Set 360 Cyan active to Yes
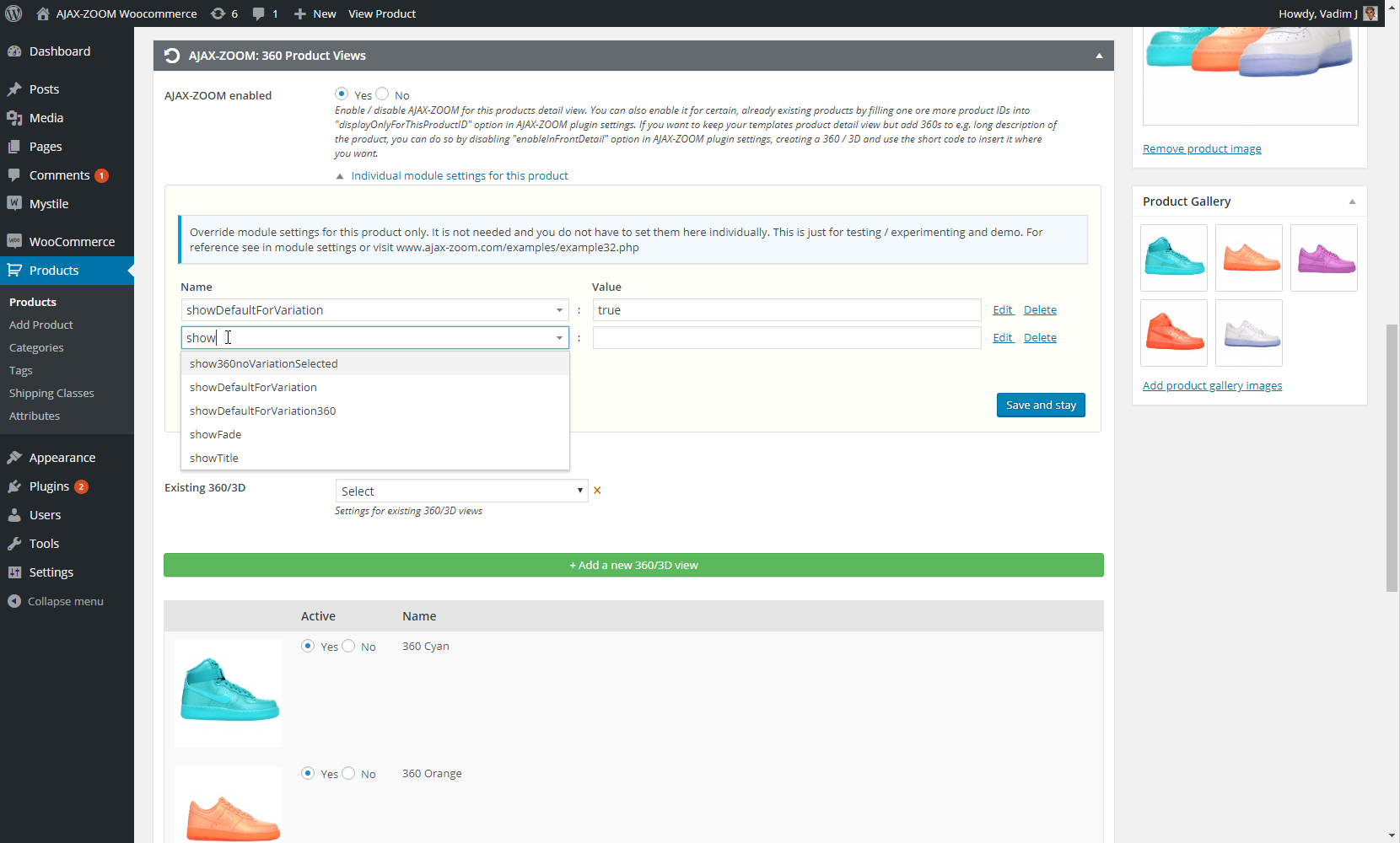This screenshot has width=1400, height=843. (x=308, y=646)
